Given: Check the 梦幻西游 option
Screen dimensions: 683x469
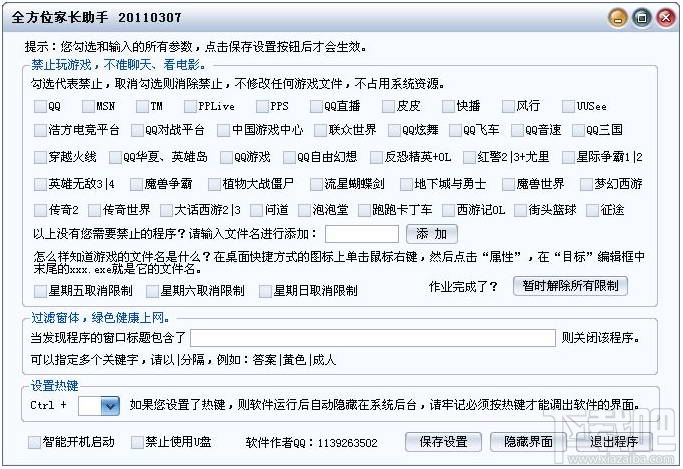Looking at the screenshot, I should click(586, 184).
